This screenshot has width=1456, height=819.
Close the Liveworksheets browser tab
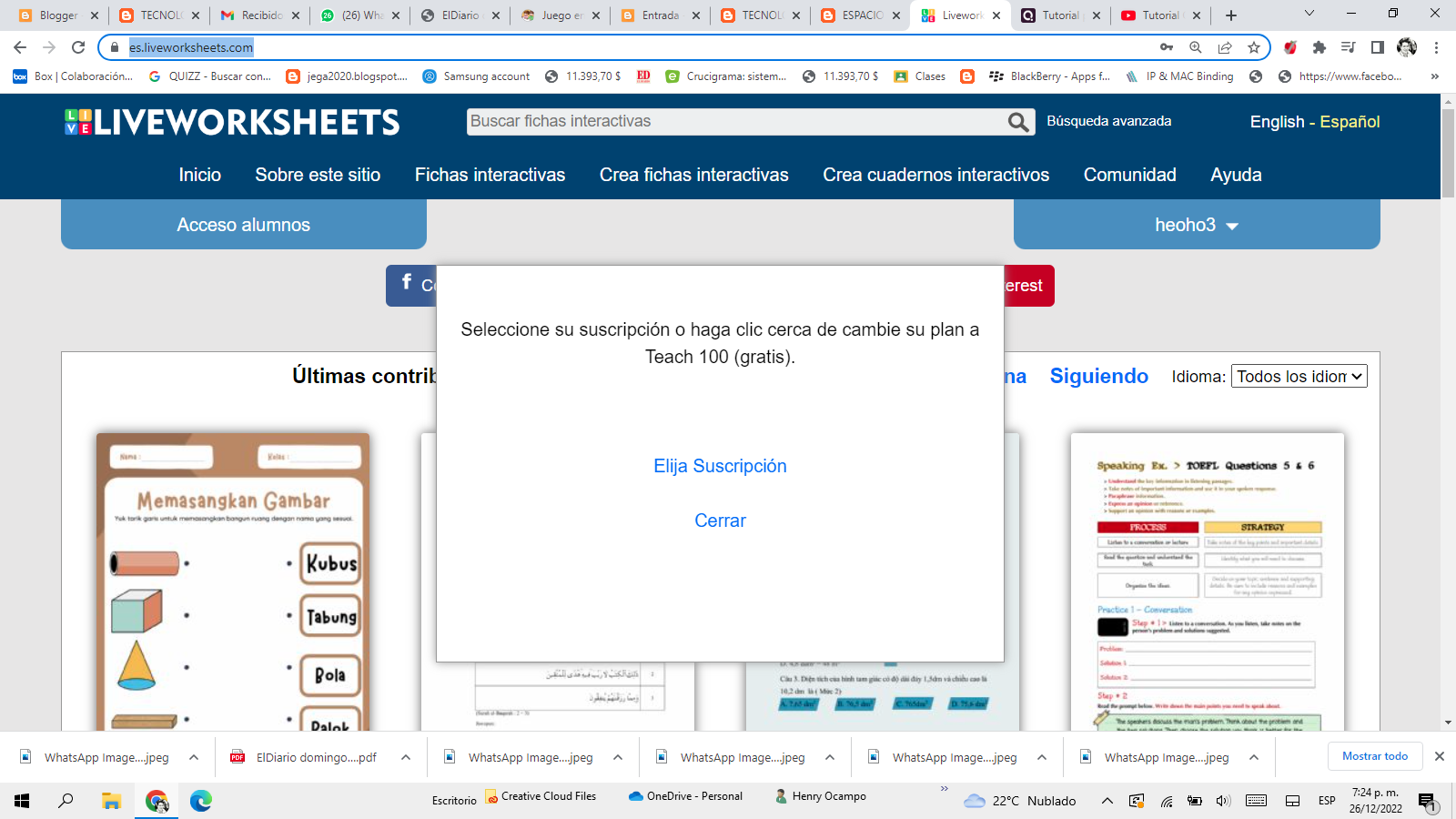996,15
